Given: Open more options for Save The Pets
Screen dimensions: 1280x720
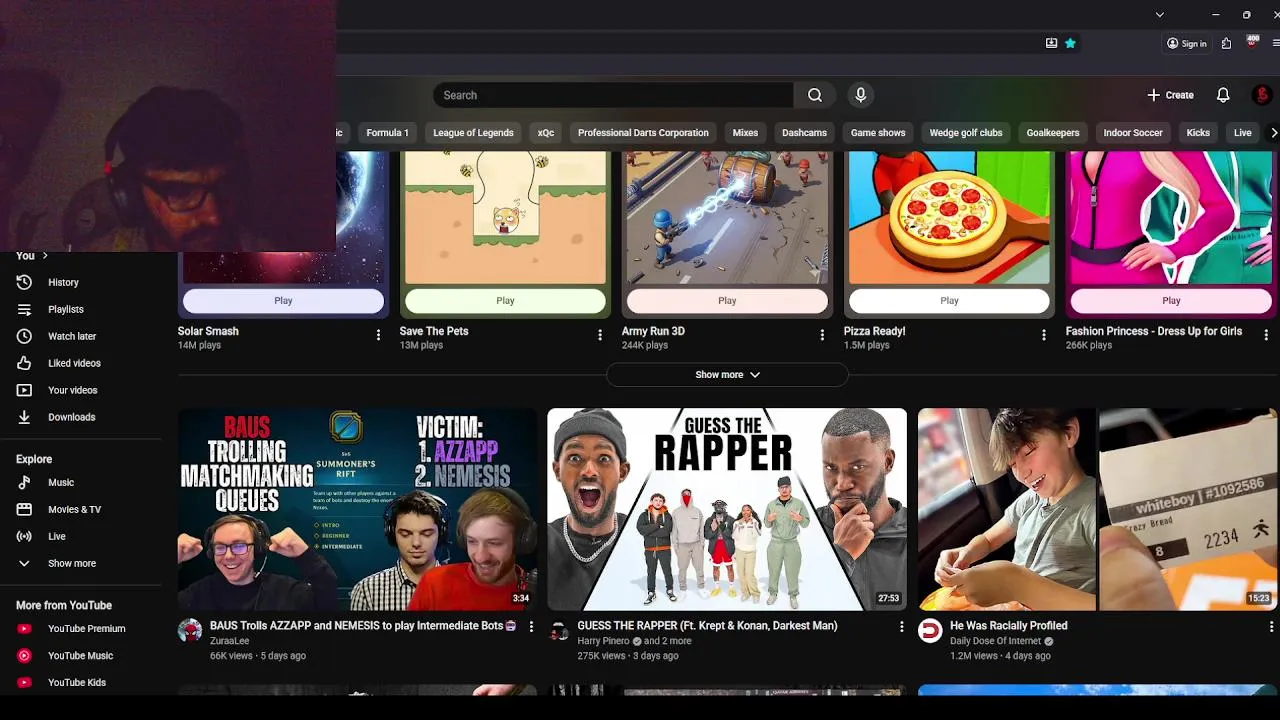Looking at the screenshot, I should tap(600, 335).
